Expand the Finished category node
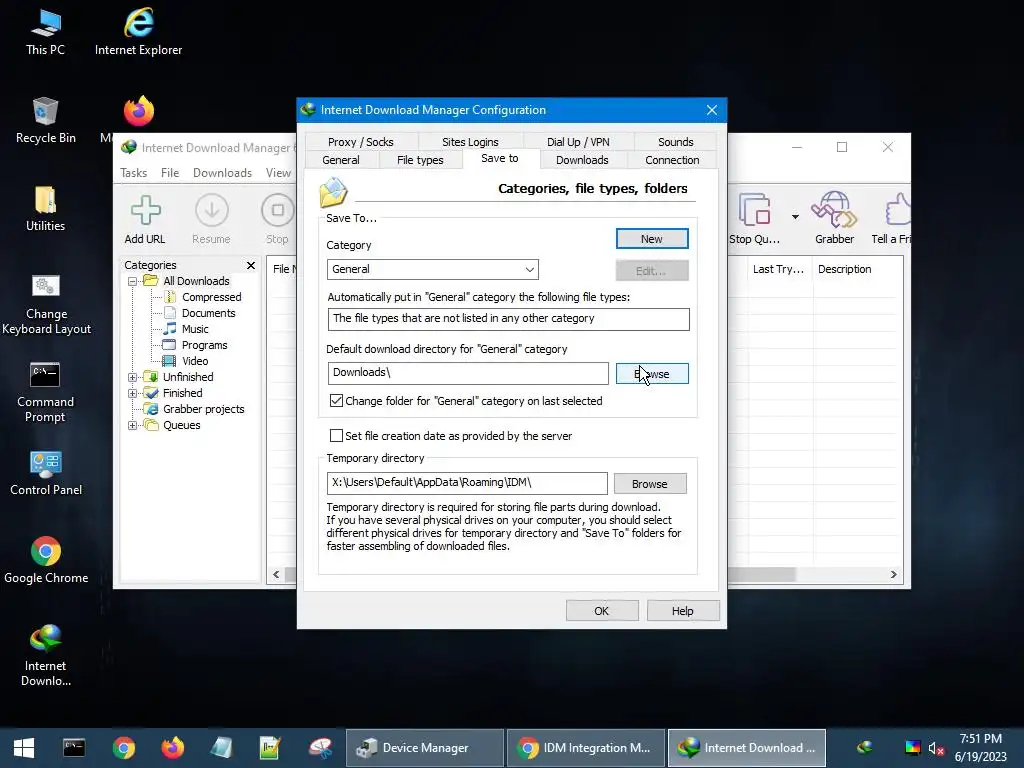The image size is (1024, 768). point(133,393)
